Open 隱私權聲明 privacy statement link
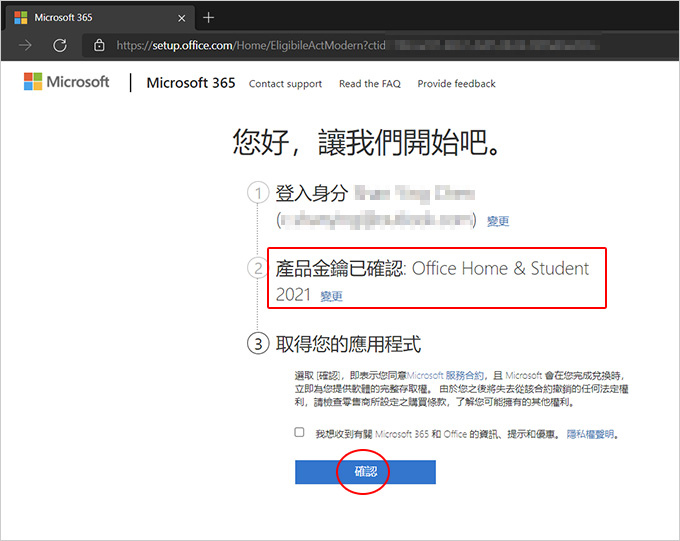The image size is (680, 541). tap(590, 434)
